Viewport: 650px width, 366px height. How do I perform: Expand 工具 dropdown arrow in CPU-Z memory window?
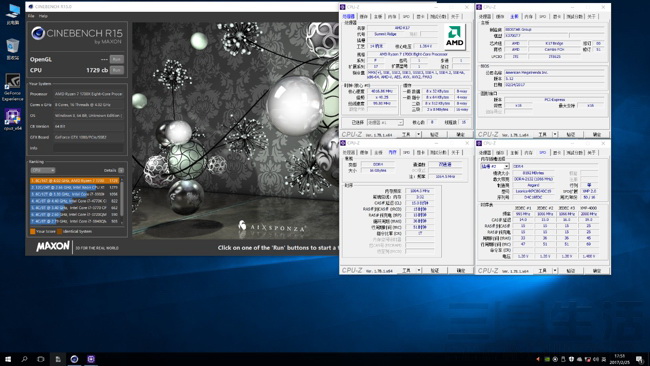click(x=419, y=270)
